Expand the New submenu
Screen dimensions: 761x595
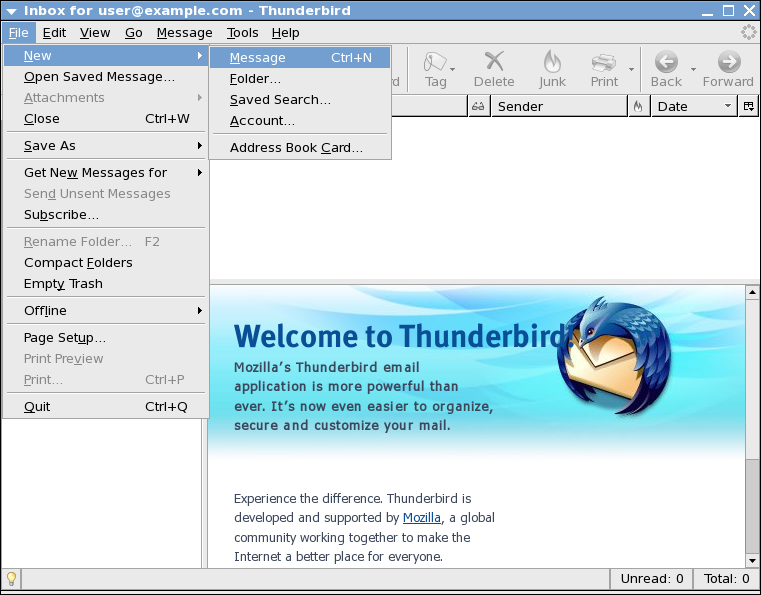[106, 56]
